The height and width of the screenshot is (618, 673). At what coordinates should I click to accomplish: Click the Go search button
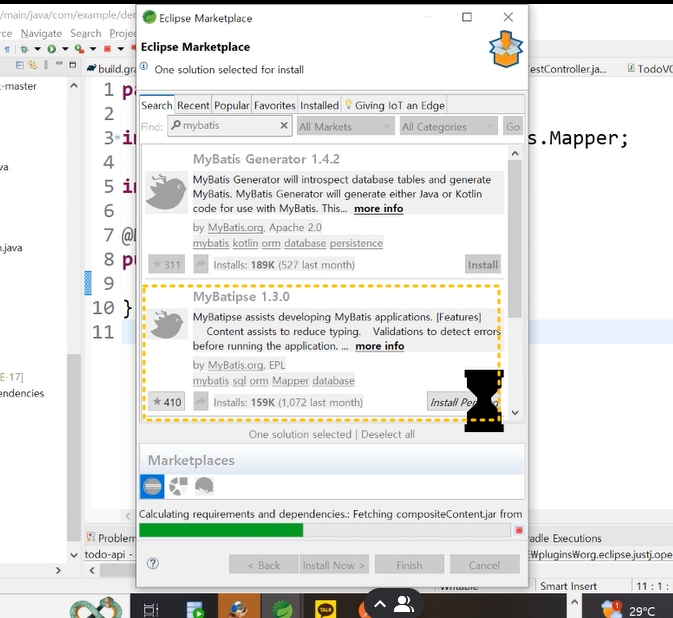point(512,127)
